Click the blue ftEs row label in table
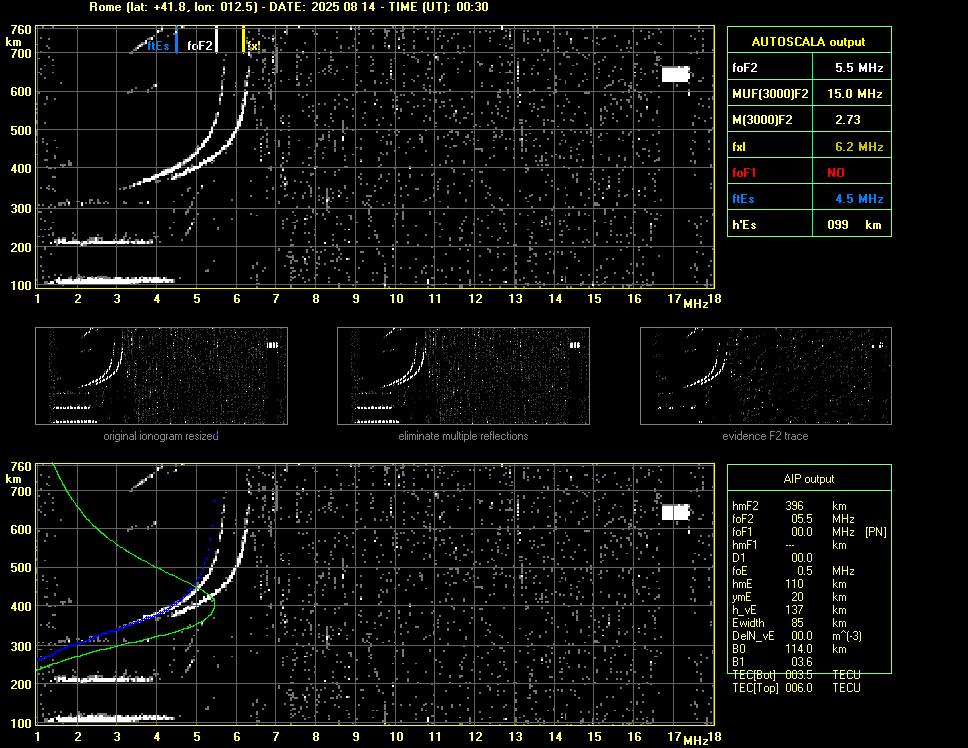This screenshot has height=748, width=968. point(743,199)
